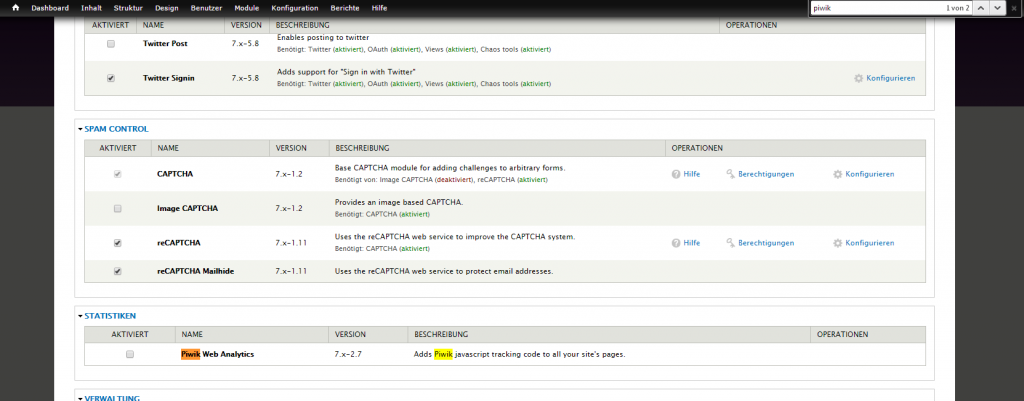This screenshot has width=1024, height=401.
Task: Click the gear icon in reCAPTCHA row
Action: tap(838, 243)
